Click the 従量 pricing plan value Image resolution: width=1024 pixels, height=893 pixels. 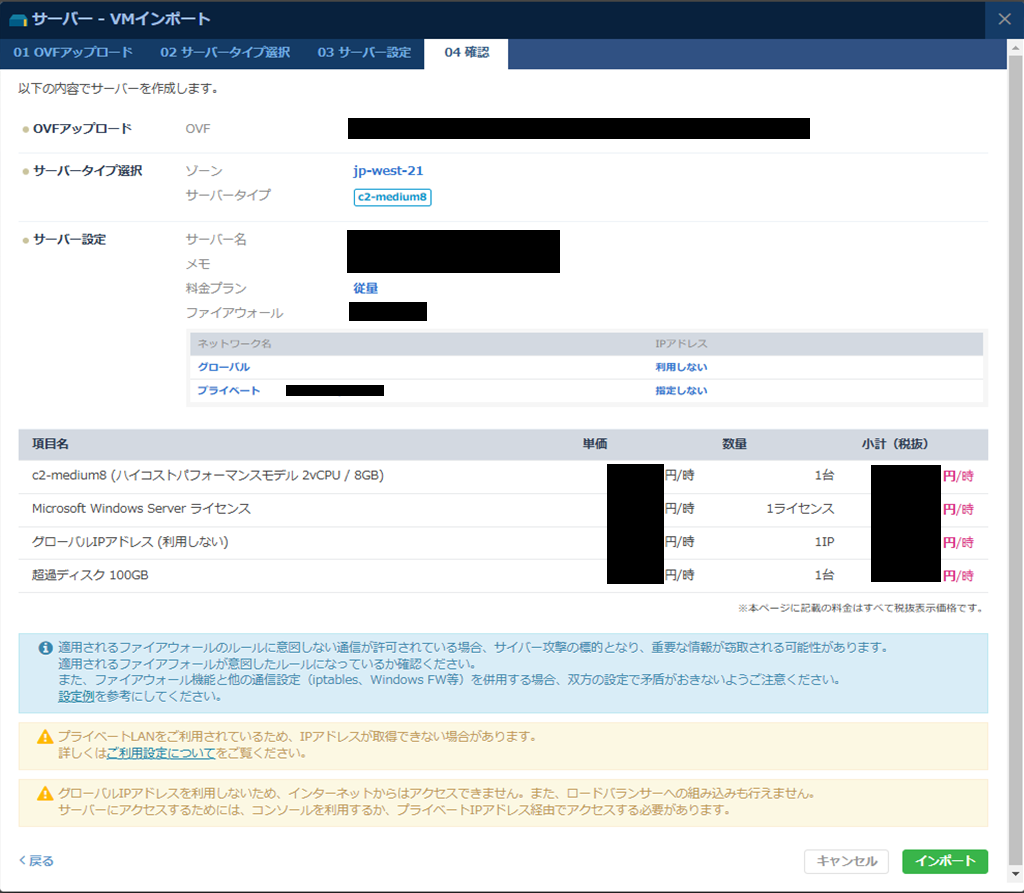[365, 288]
